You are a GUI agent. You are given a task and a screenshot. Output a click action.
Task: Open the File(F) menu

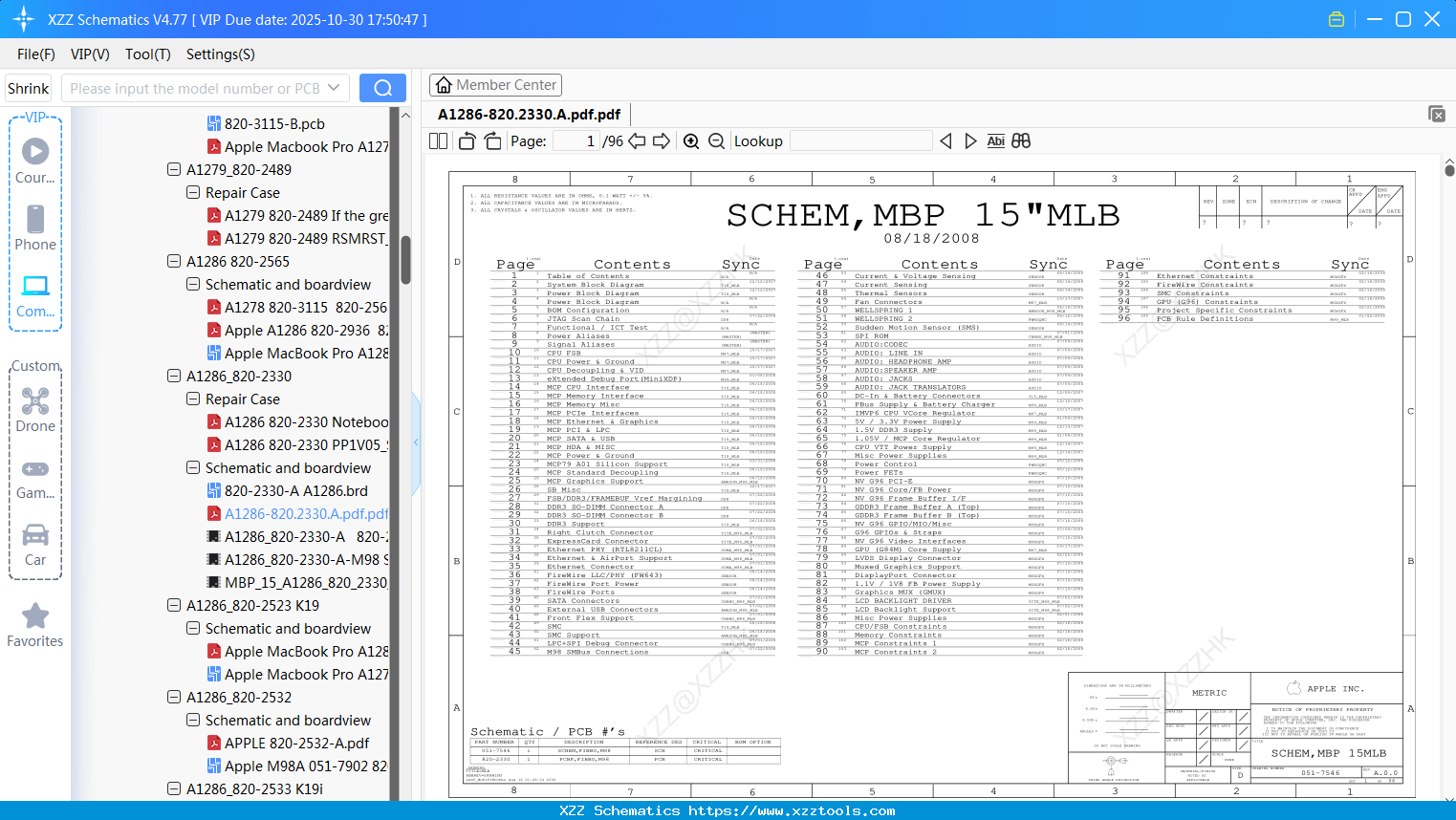[36, 54]
